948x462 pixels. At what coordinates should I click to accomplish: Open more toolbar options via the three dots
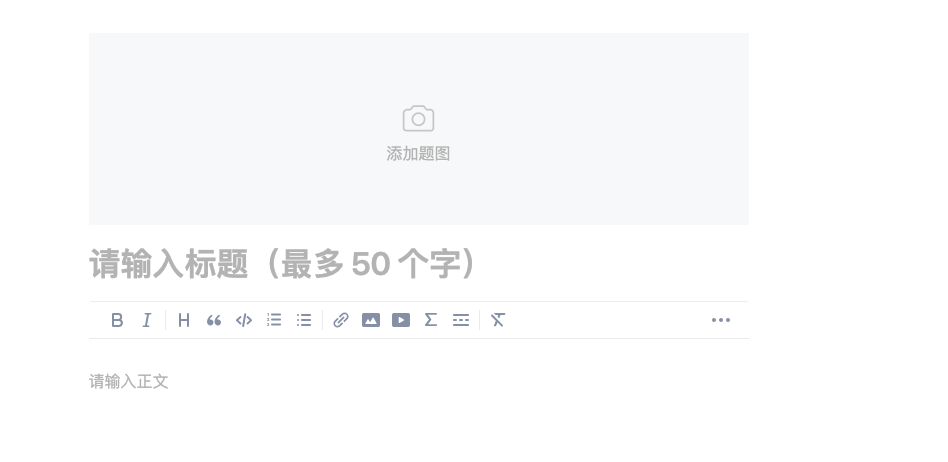pyautogui.click(x=721, y=320)
